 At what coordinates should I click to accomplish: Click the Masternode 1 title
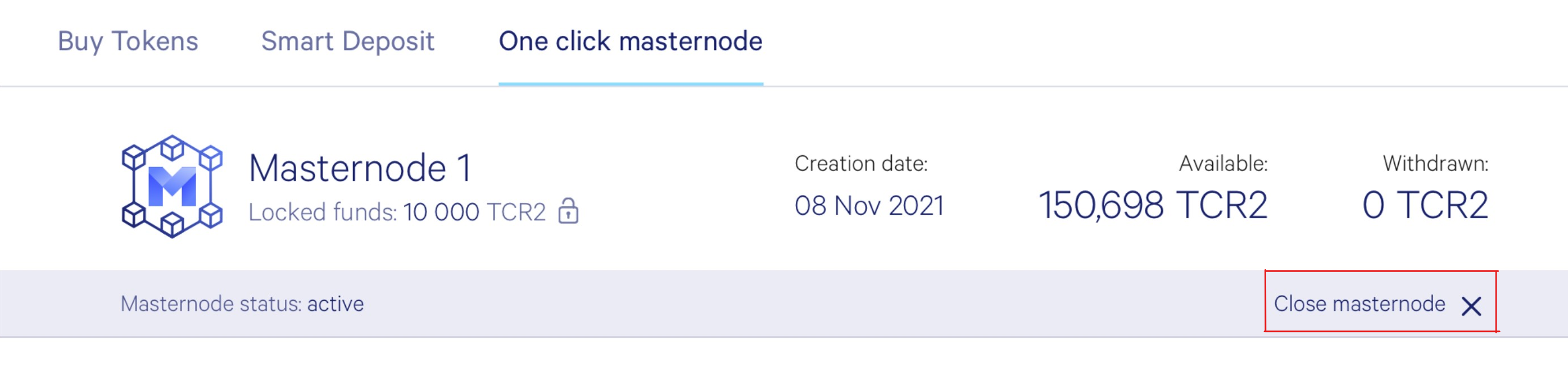pos(360,168)
